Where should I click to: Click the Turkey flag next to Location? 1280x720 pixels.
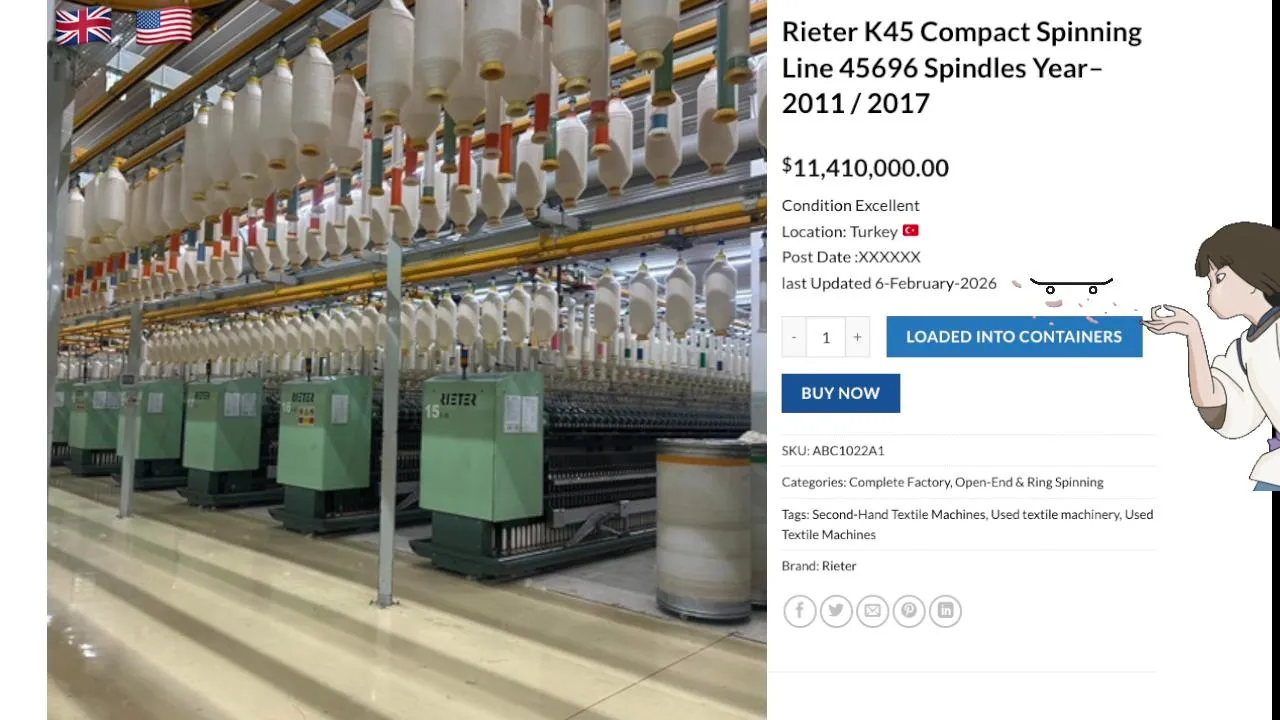click(x=910, y=231)
